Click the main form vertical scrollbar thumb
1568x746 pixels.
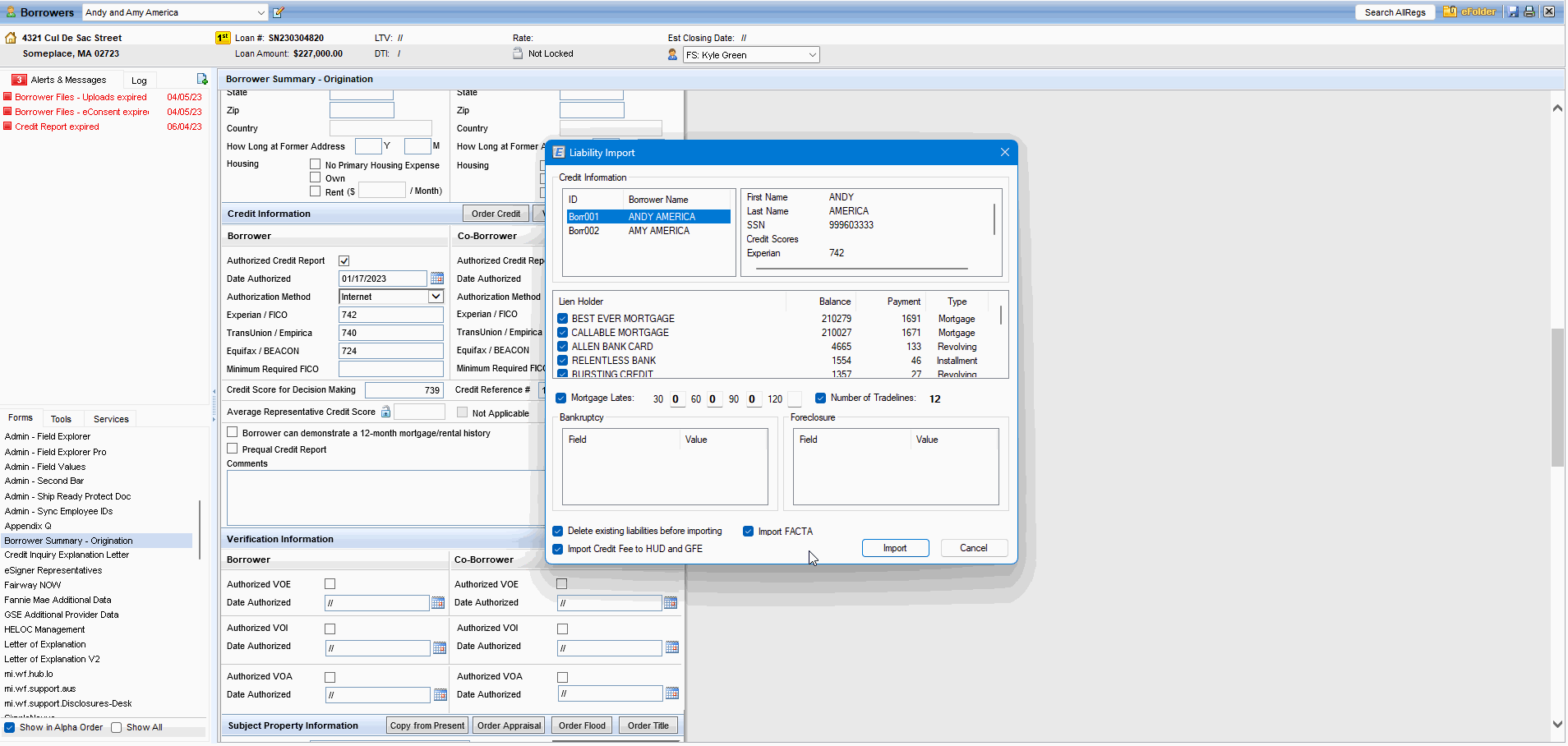pyautogui.click(x=1557, y=397)
